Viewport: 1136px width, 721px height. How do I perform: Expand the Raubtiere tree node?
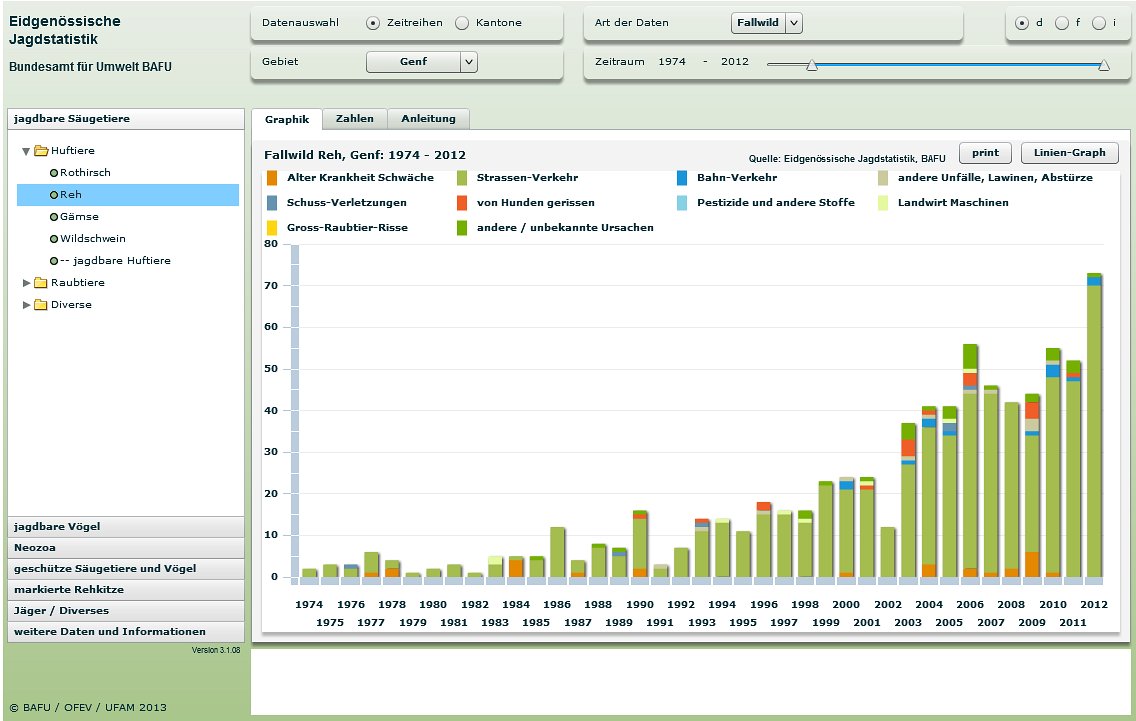[27, 283]
